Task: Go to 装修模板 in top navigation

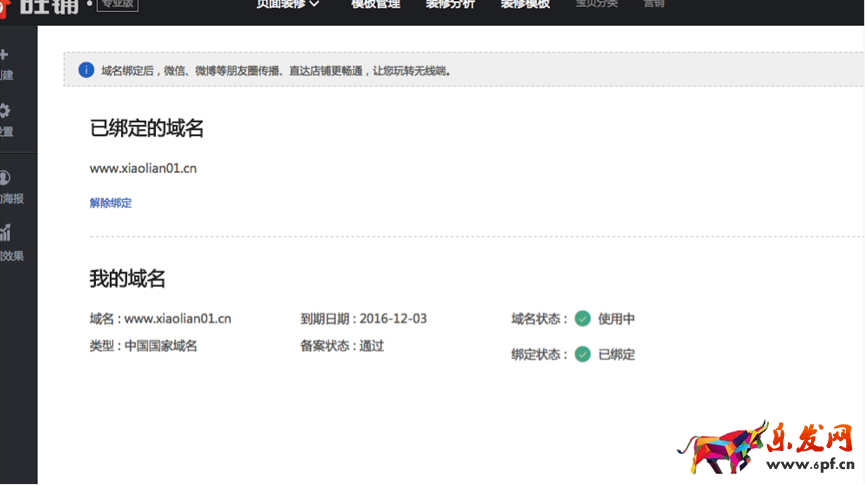Action: click(x=525, y=4)
